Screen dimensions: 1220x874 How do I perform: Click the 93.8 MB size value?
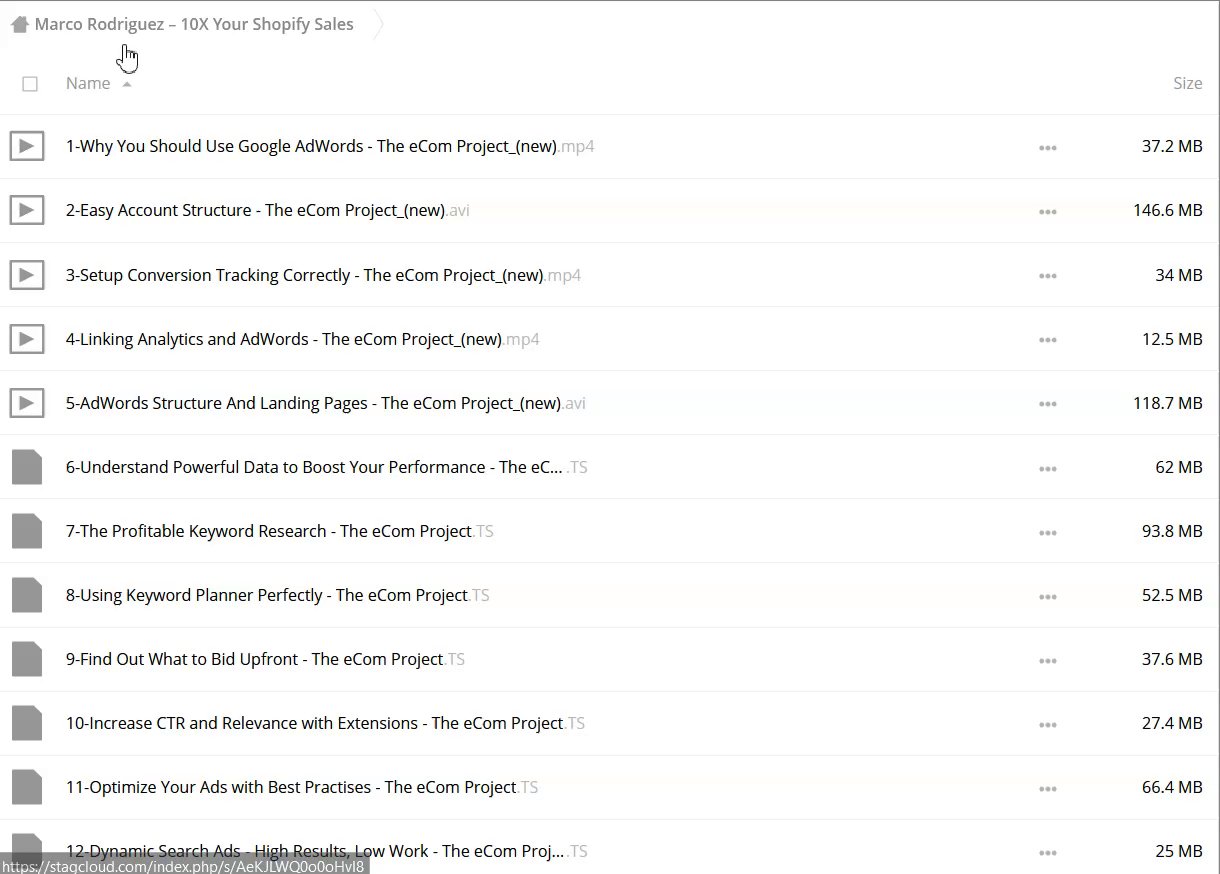(1172, 531)
